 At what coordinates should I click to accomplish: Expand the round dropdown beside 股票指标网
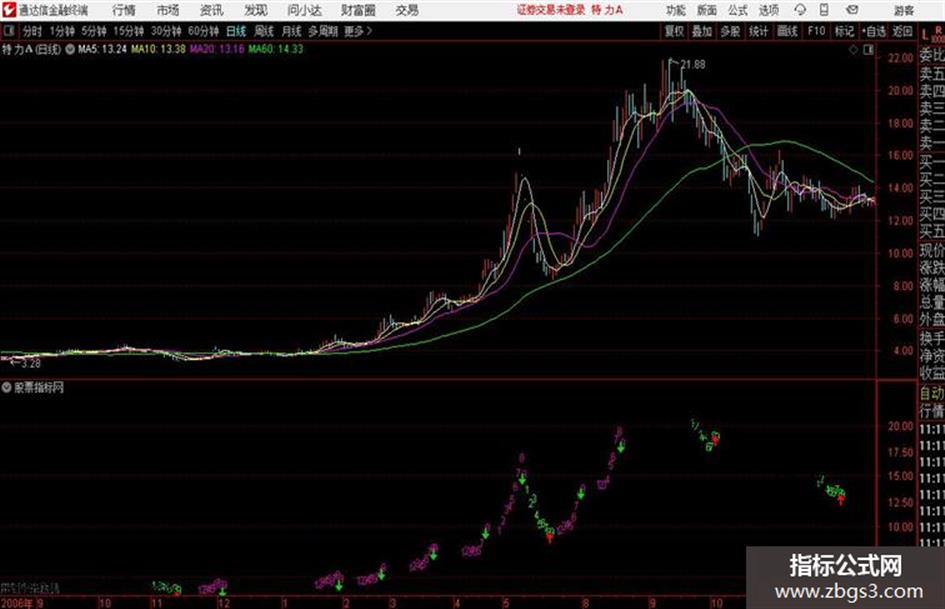click(7, 387)
